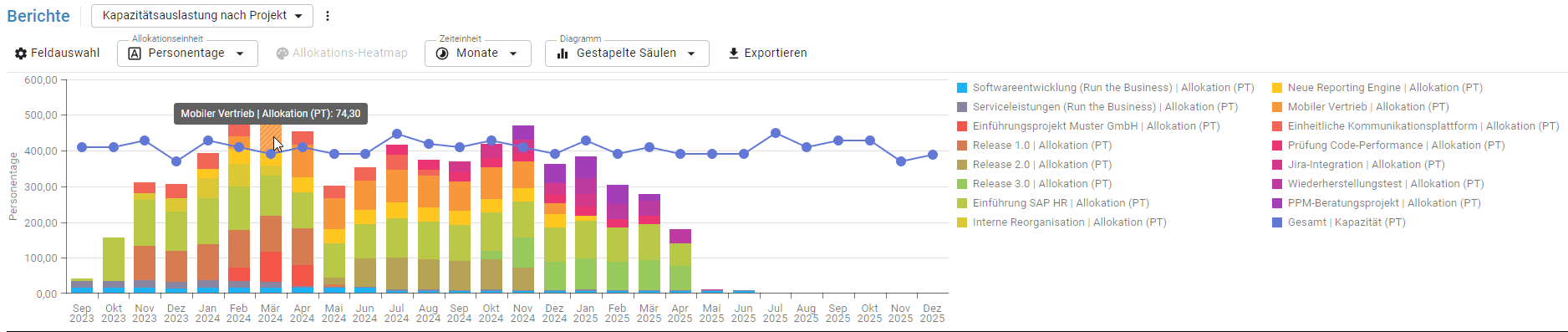Click the Allokations-Heatmap palette icon

283,54
